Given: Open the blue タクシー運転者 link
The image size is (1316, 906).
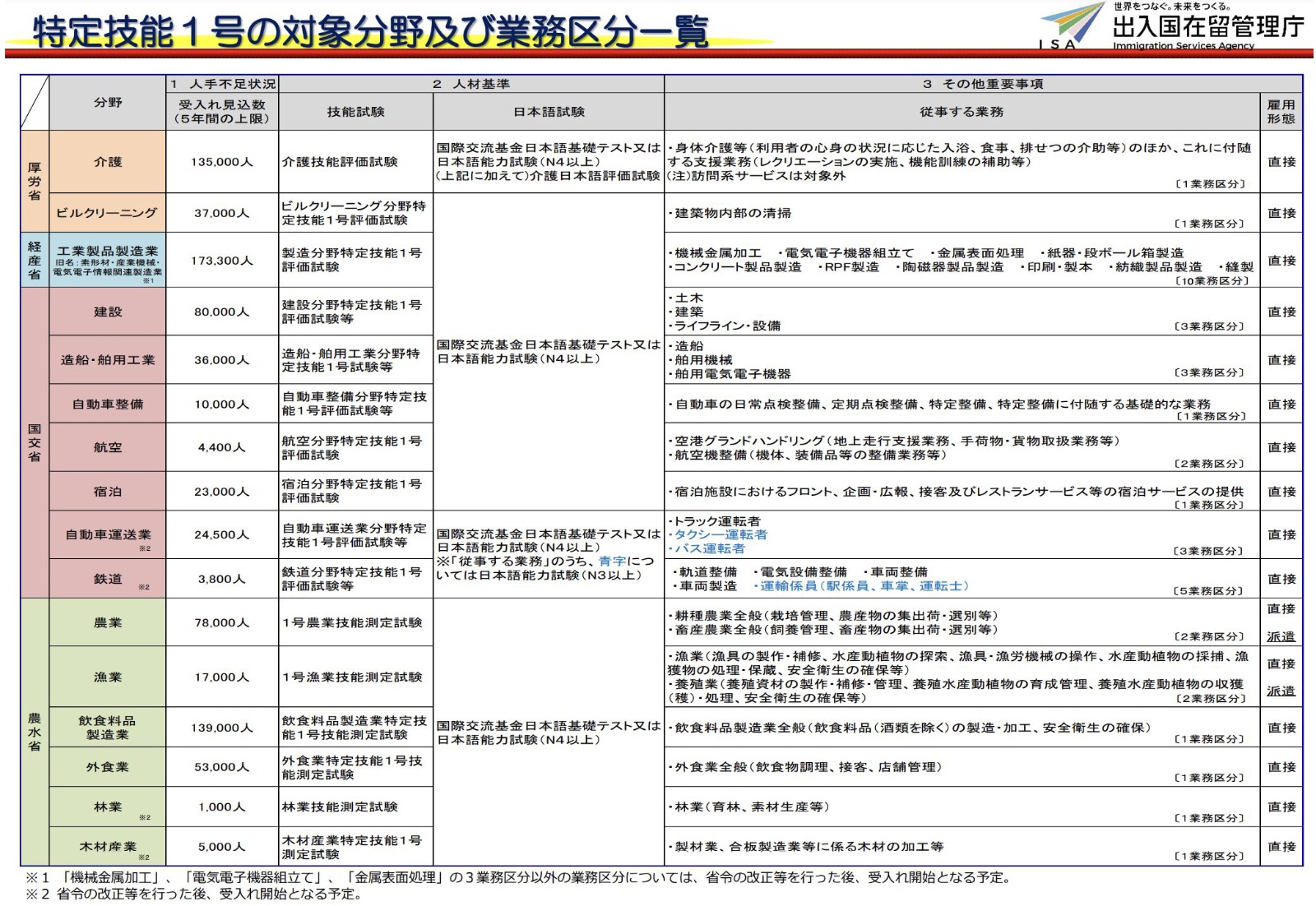Looking at the screenshot, I should pyautogui.click(x=721, y=535).
